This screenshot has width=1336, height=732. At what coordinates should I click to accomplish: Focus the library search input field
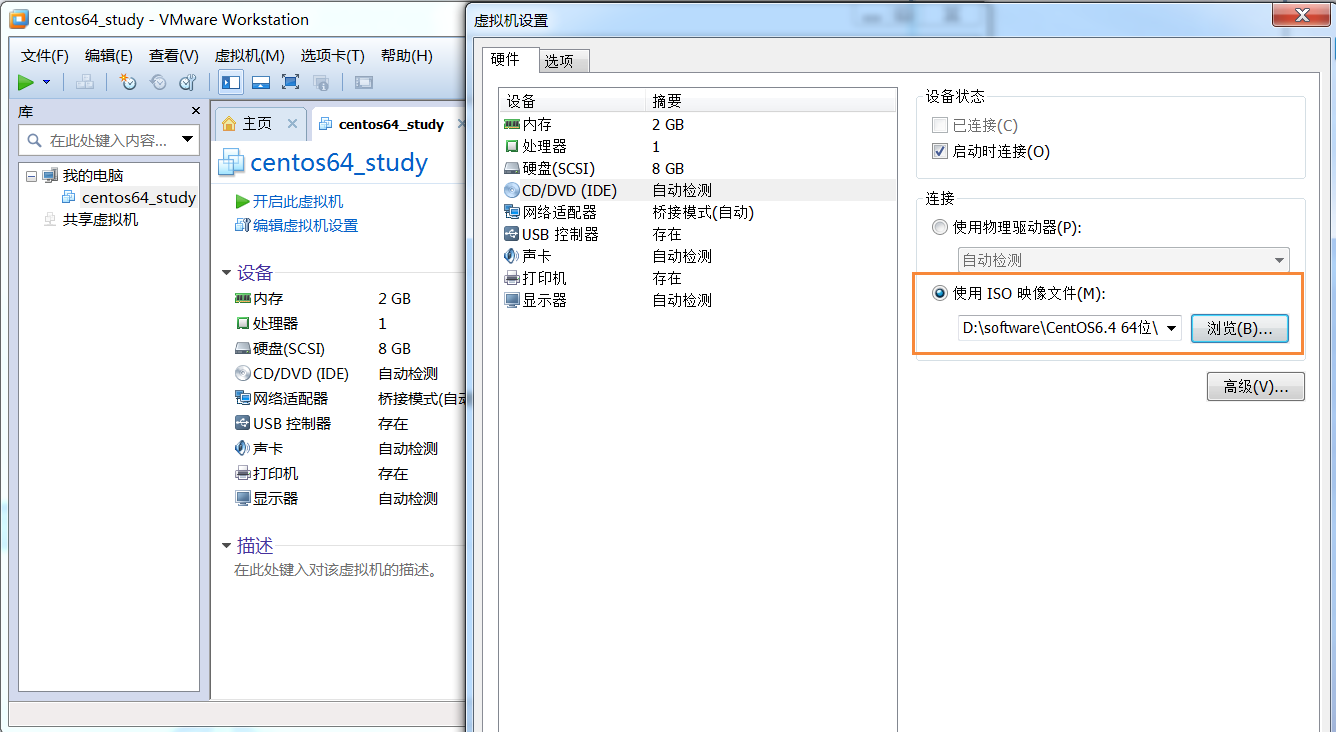click(x=108, y=141)
